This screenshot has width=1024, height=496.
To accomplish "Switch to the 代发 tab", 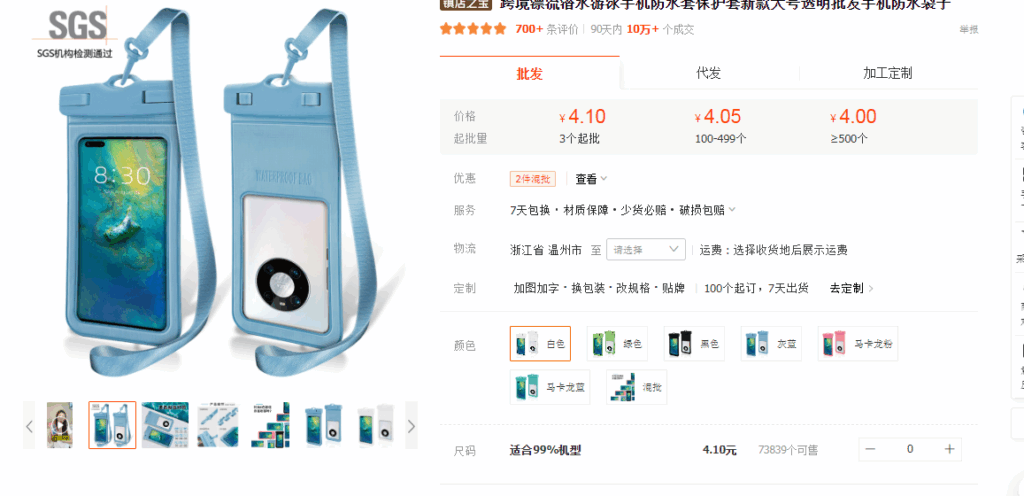I will [709, 73].
